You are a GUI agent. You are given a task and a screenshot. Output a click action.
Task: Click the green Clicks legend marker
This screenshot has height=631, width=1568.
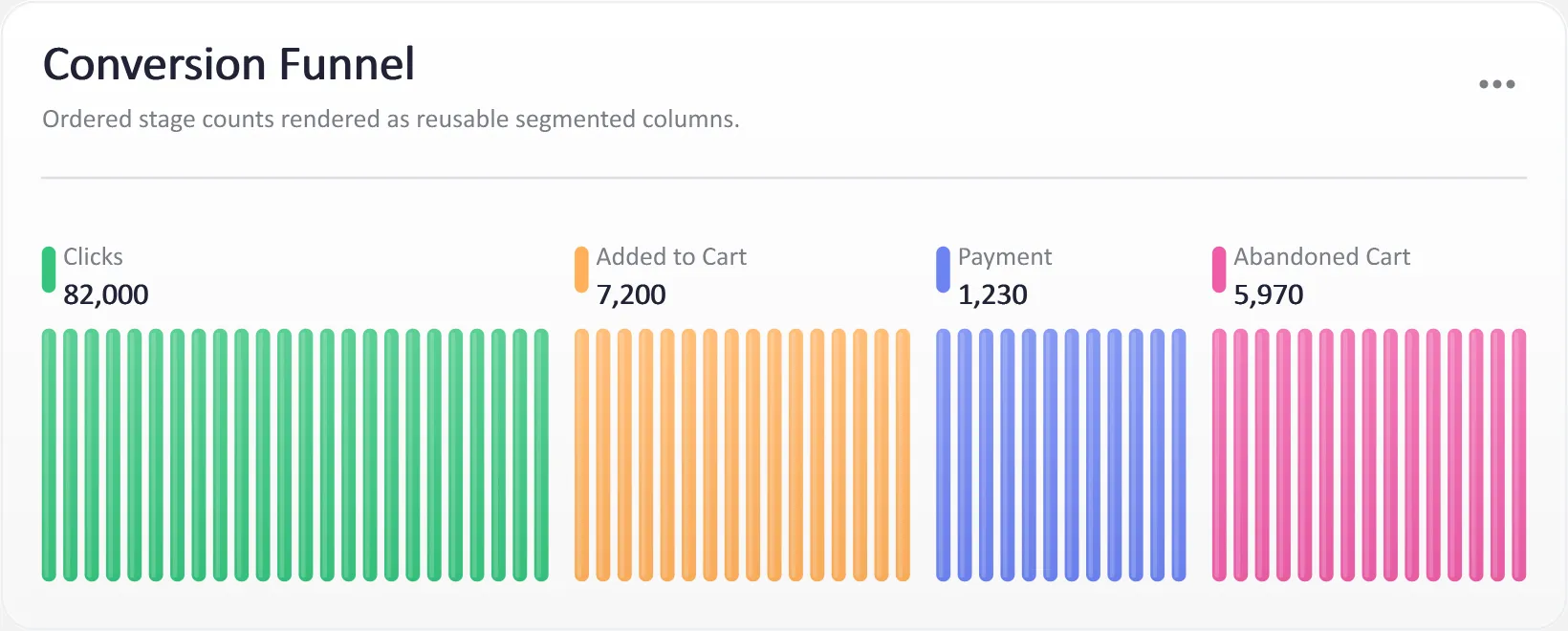pos(49,270)
